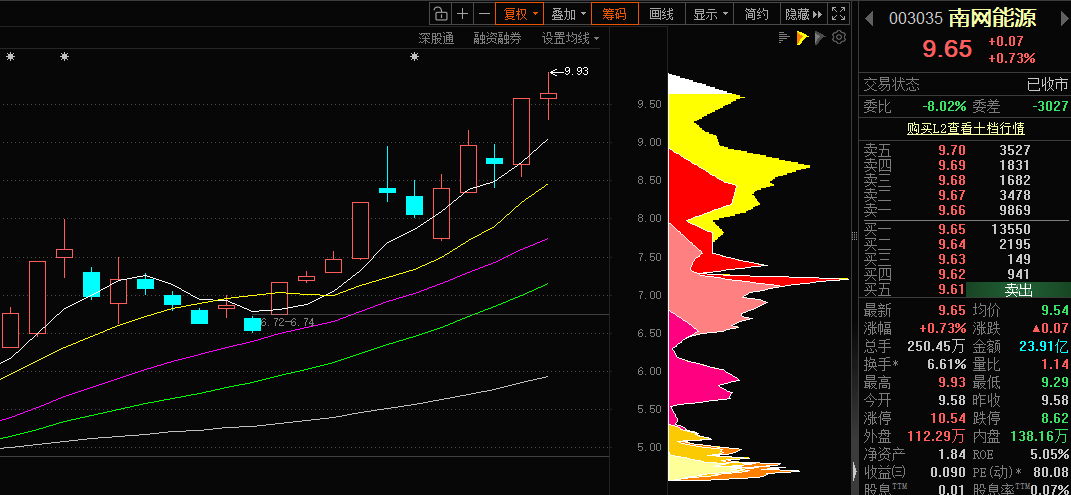Select the list-style chip distribution icon
This screenshot has width=1071, height=495.
click(x=784, y=38)
